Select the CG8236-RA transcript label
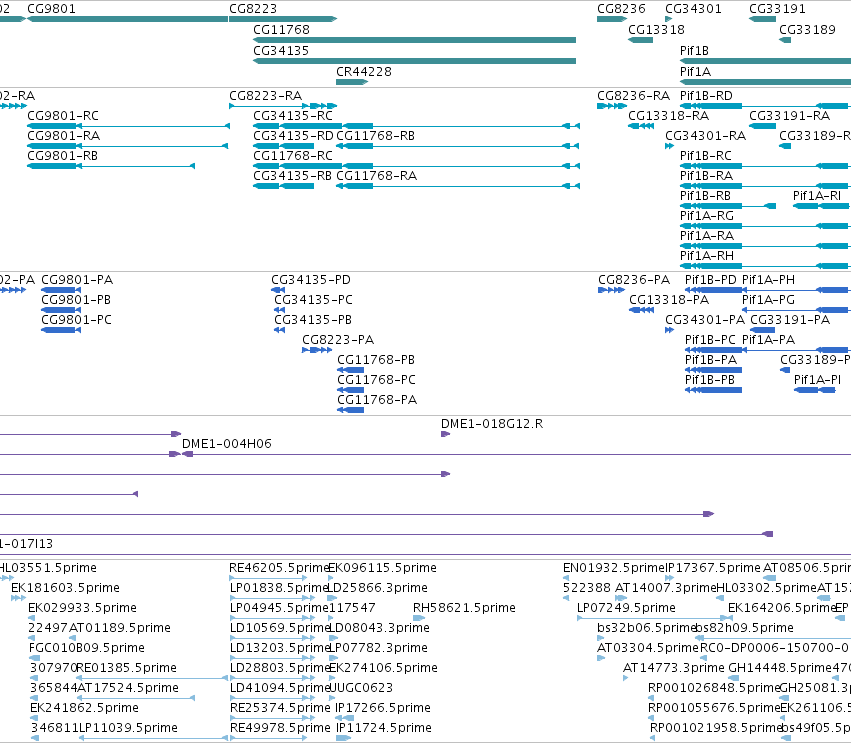 point(633,96)
